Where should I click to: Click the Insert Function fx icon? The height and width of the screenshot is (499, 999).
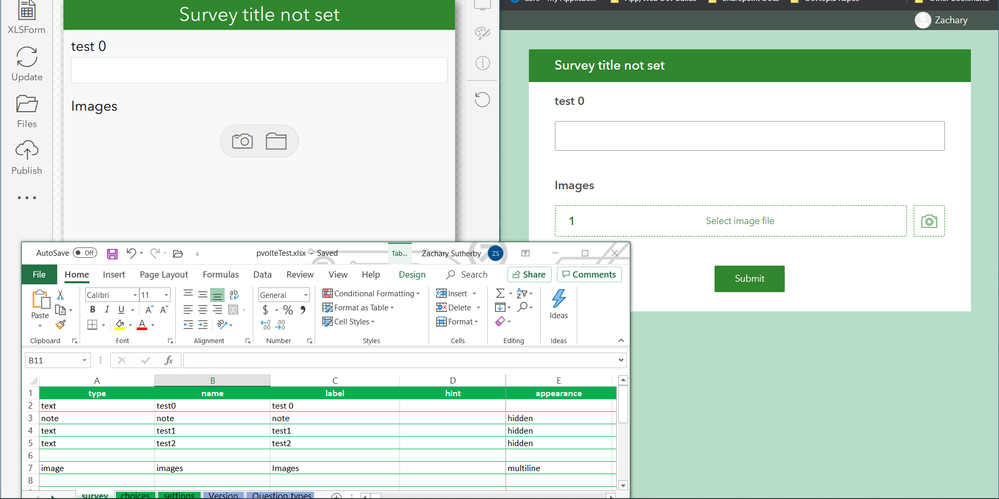click(168, 360)
